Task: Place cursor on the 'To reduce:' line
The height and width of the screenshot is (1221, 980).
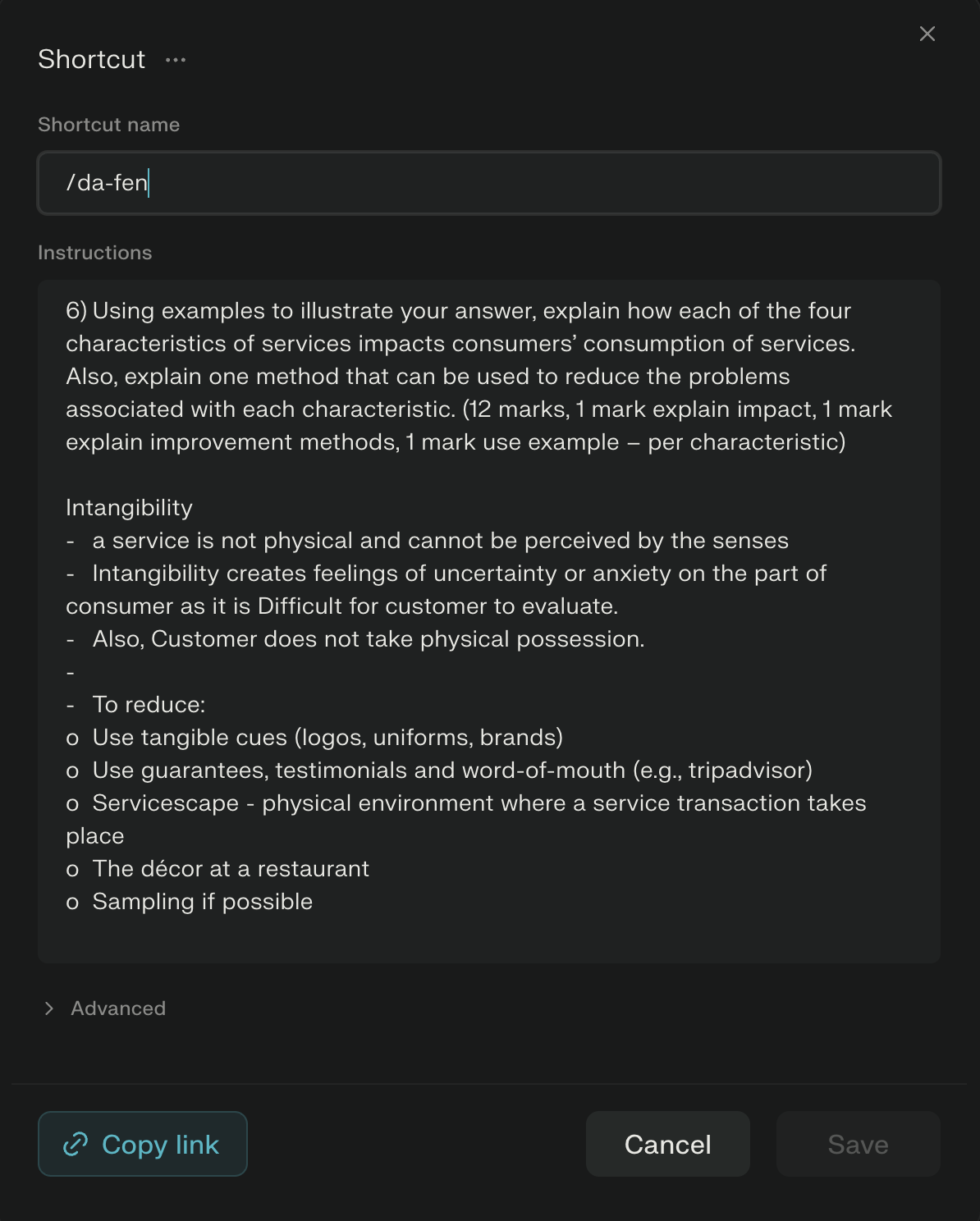Action: click(149, 705)
